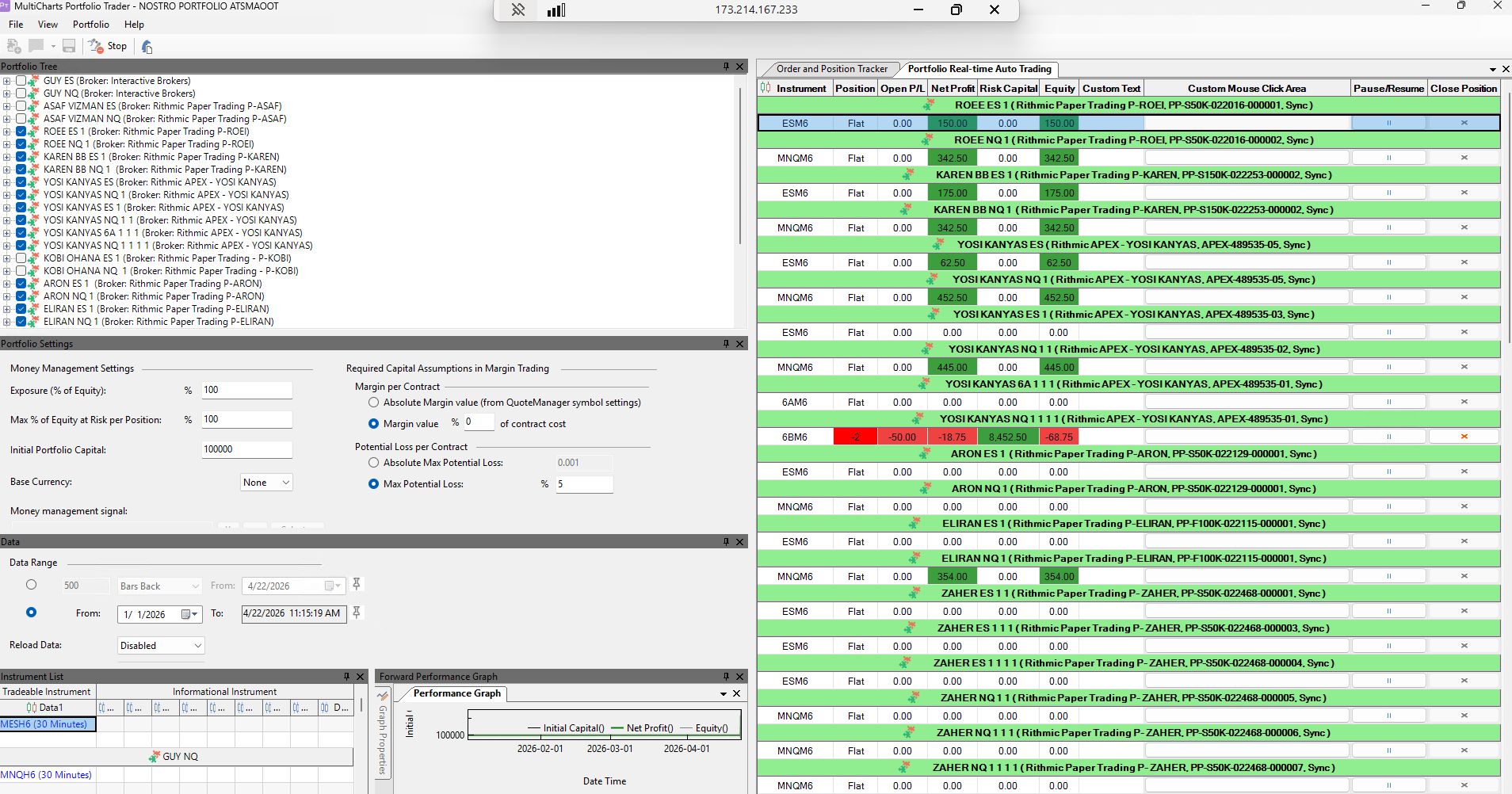Open the Base Currency dropdown

pos(266,483)
